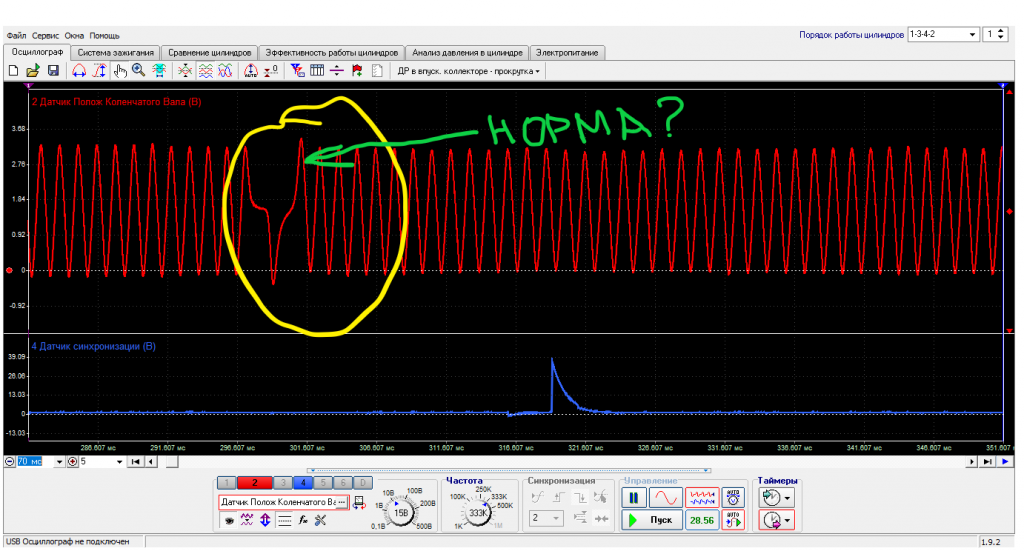The width and height of the screenshot is (1024, 551).
Task: Switch to the Электропитание tab
Action: coord(567,52)
